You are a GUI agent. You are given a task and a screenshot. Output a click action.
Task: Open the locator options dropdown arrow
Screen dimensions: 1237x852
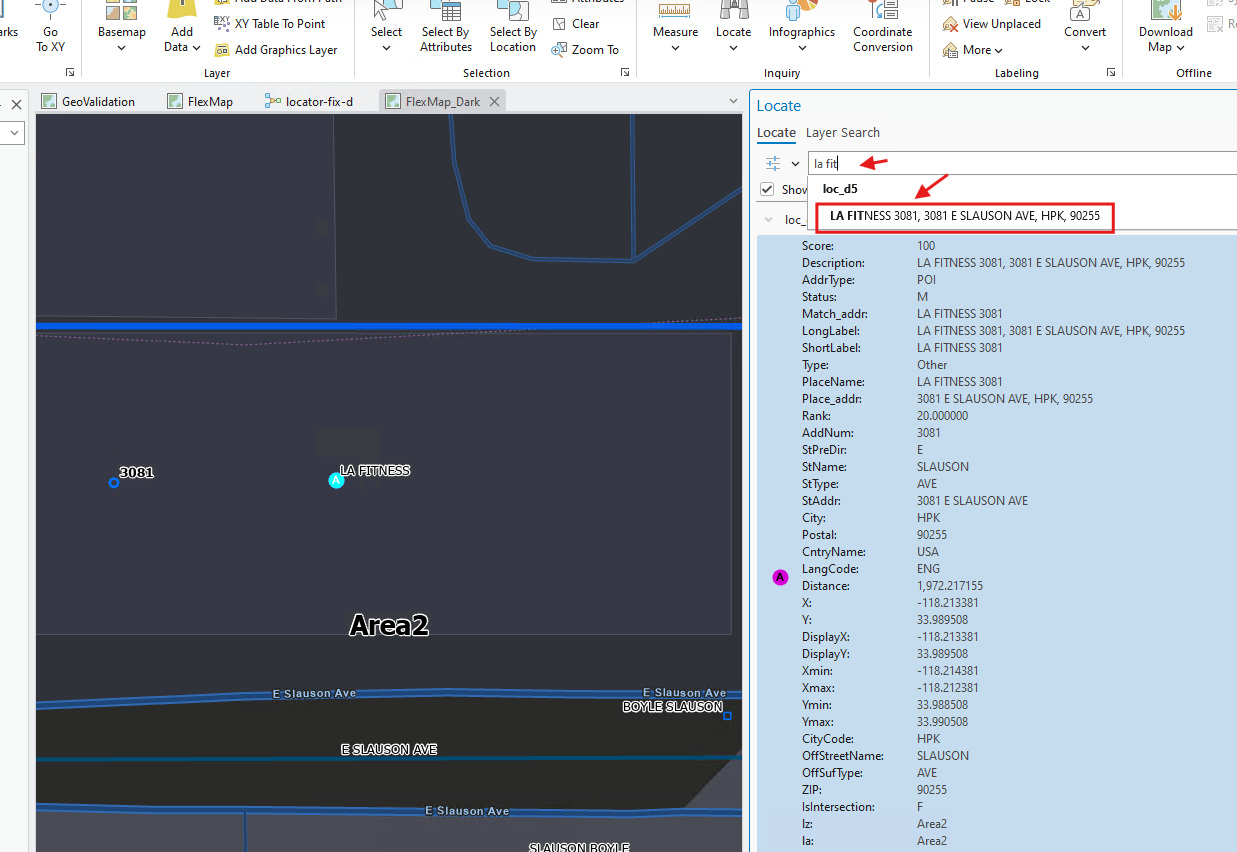coord(796,164)
